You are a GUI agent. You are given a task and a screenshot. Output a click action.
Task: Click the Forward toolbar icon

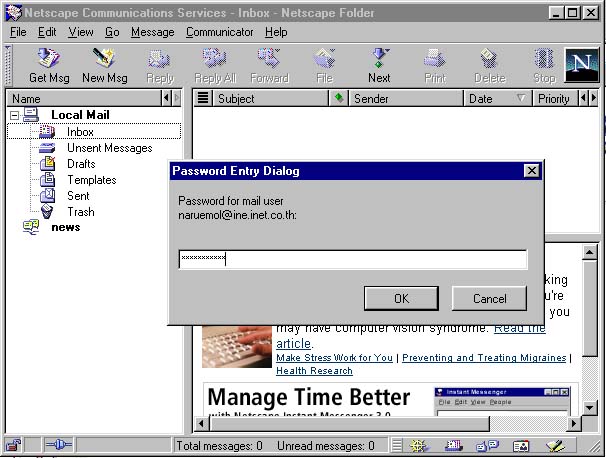coord(269,58)
